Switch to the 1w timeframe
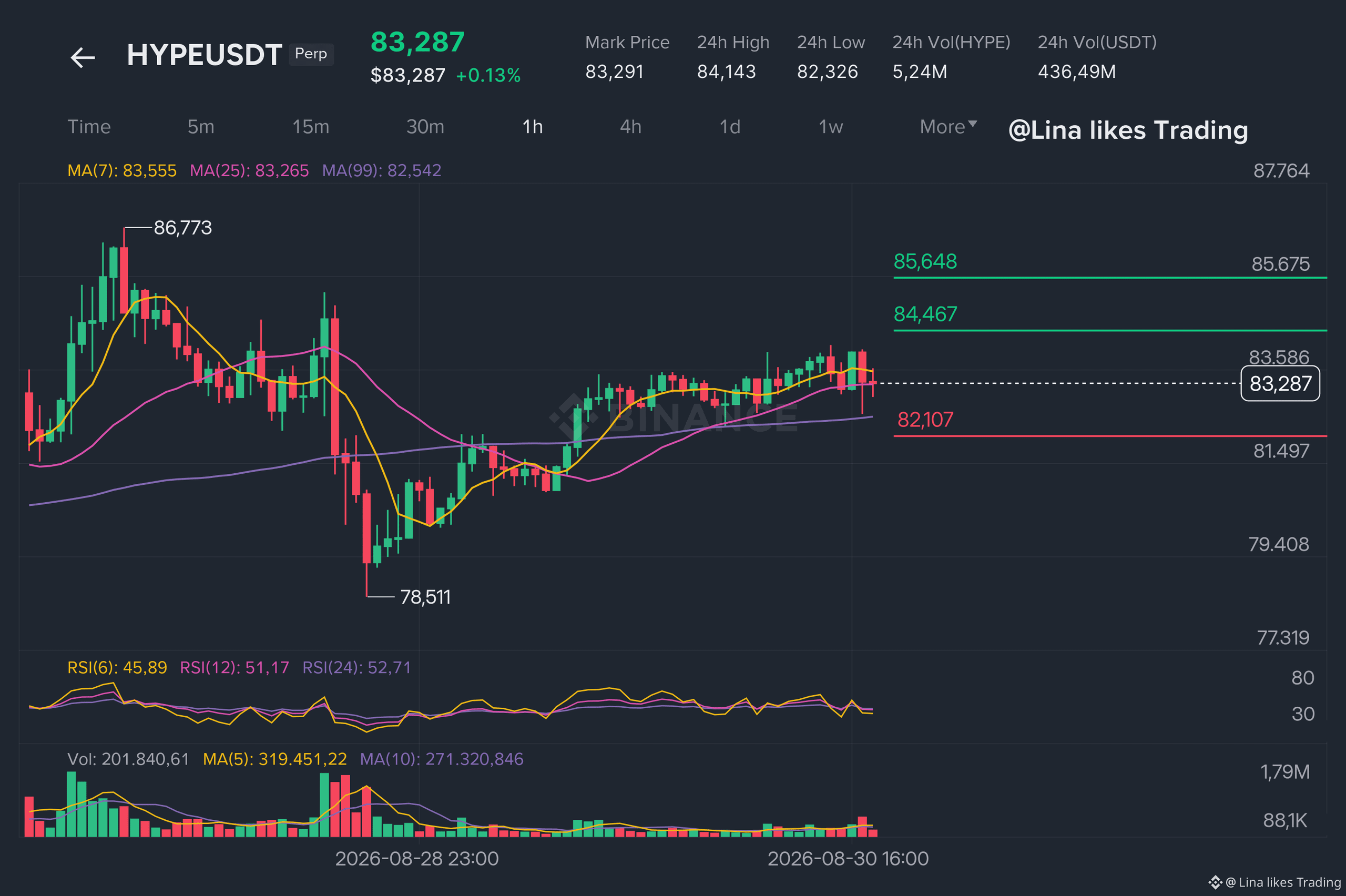This screenshot has width=1346, height=896. coord(831,126)
